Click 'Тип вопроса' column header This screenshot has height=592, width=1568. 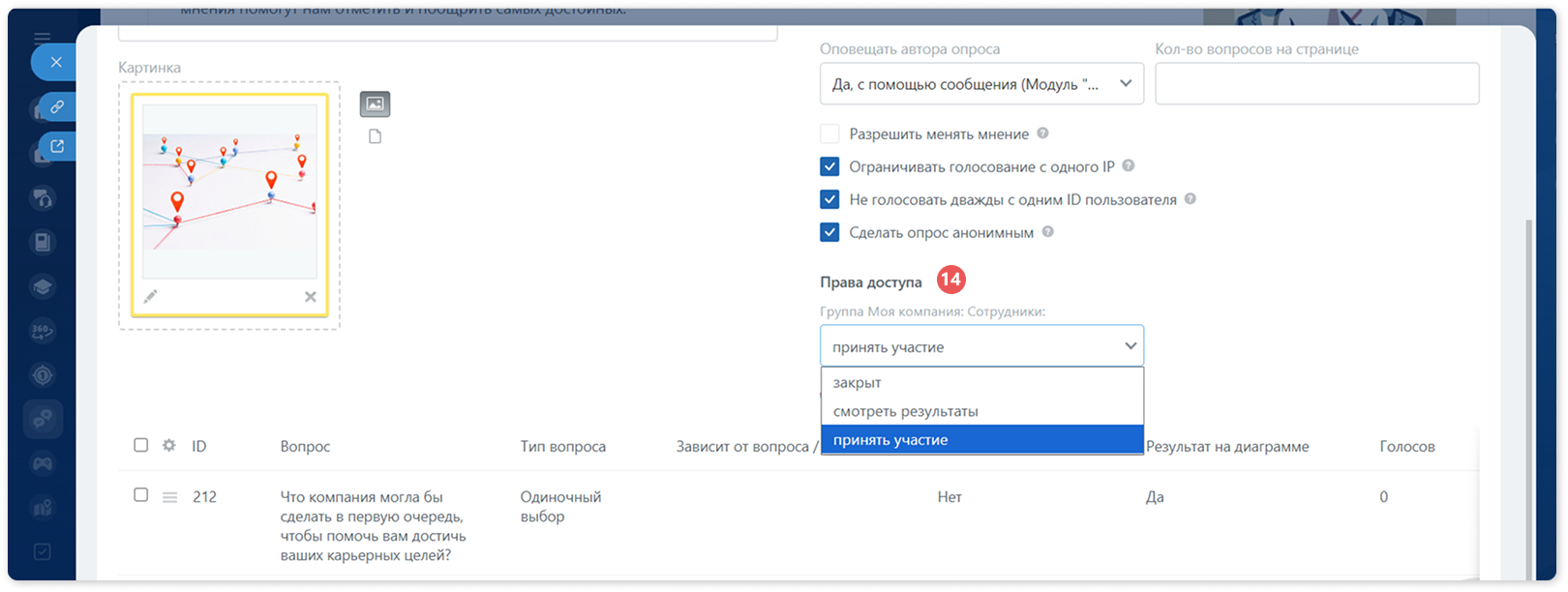pyautogui.click(x=563, y=446)
